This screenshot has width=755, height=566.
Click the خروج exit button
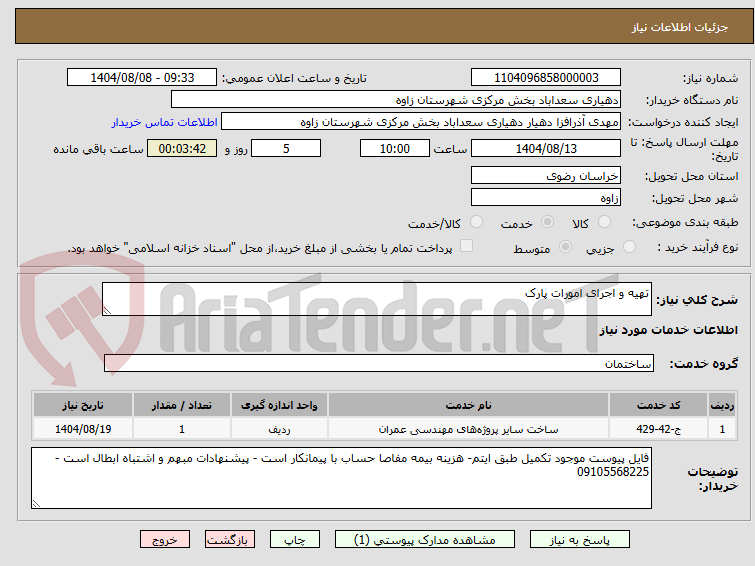pos(165,540)
